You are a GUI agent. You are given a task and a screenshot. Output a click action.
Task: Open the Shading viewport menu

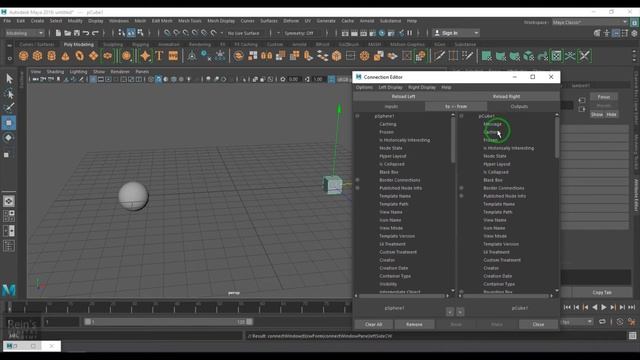(x=55, y=71)
